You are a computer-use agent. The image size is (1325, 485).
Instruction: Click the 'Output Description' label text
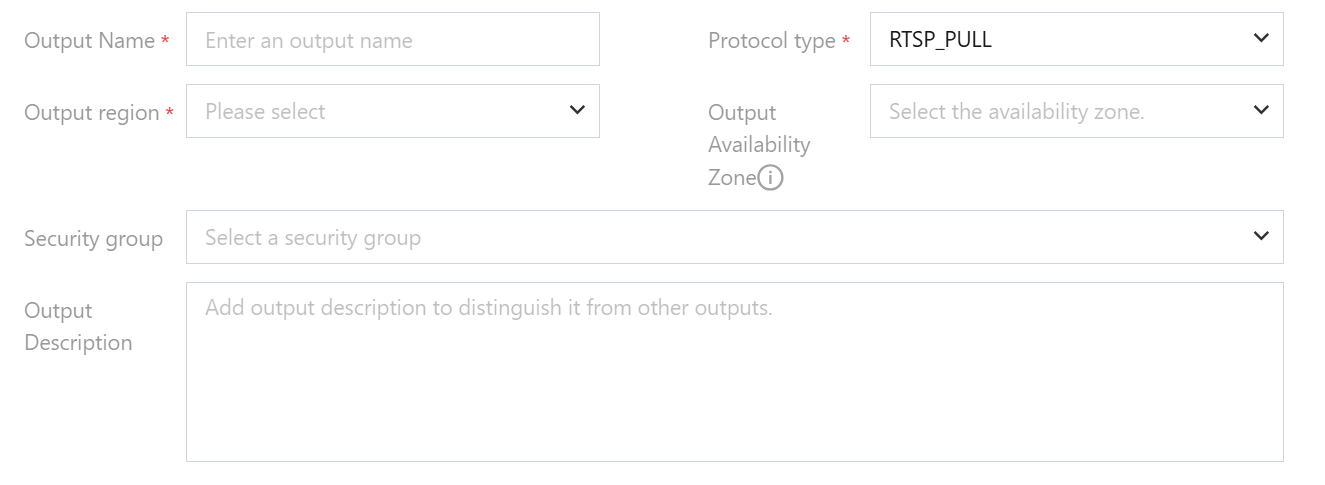78,327
